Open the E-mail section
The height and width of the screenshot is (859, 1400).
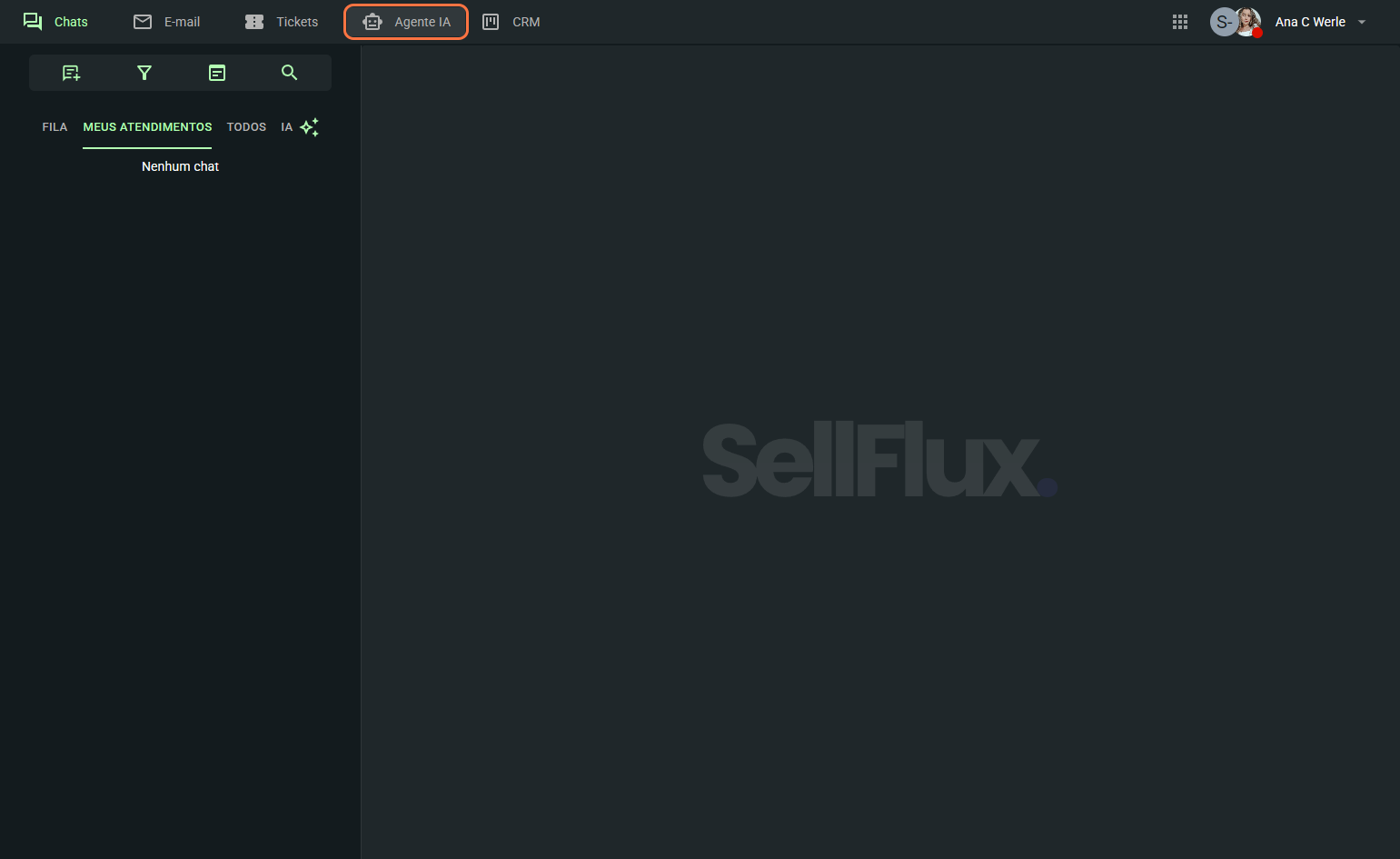tap(167, 22)
